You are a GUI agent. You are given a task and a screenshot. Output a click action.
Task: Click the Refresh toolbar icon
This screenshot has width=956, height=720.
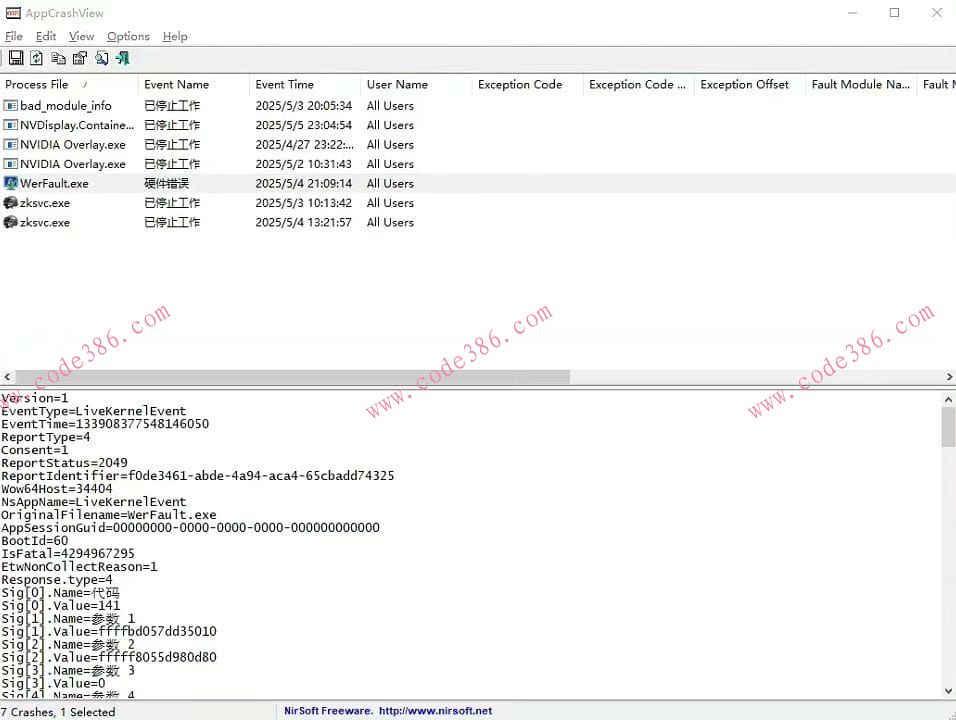pos(37,58)
